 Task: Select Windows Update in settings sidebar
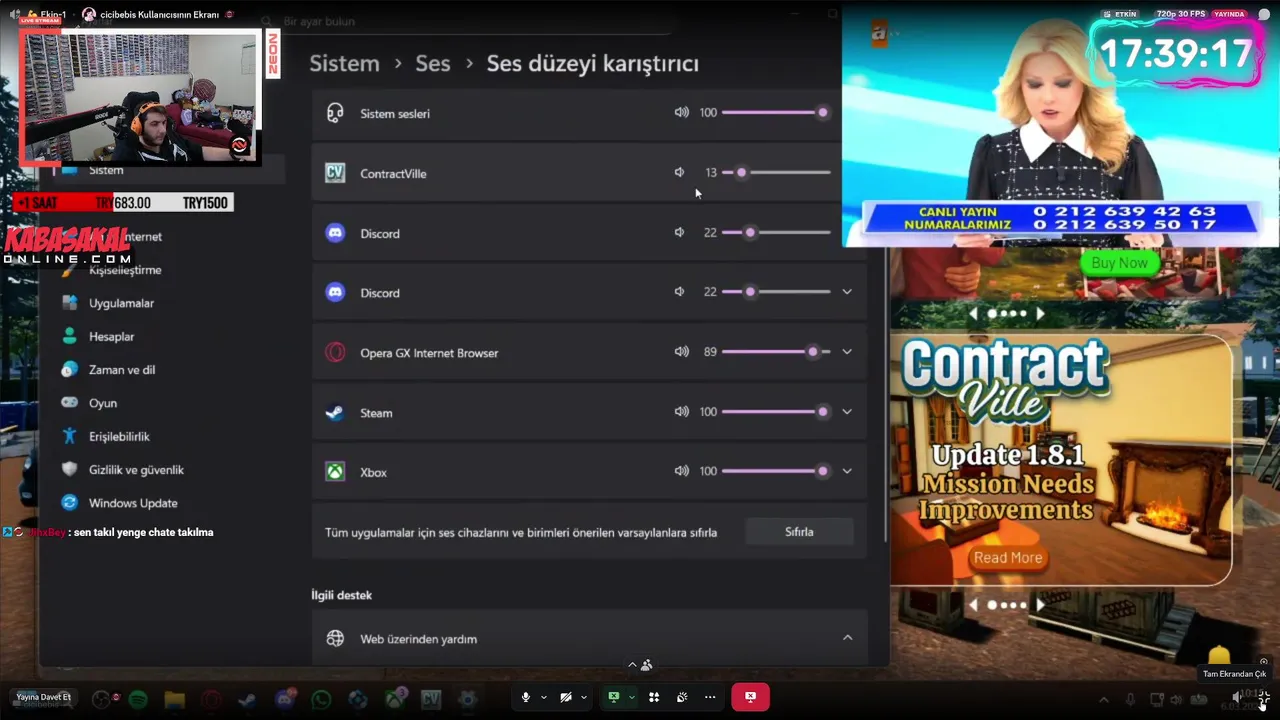click(x=133, y=502)
